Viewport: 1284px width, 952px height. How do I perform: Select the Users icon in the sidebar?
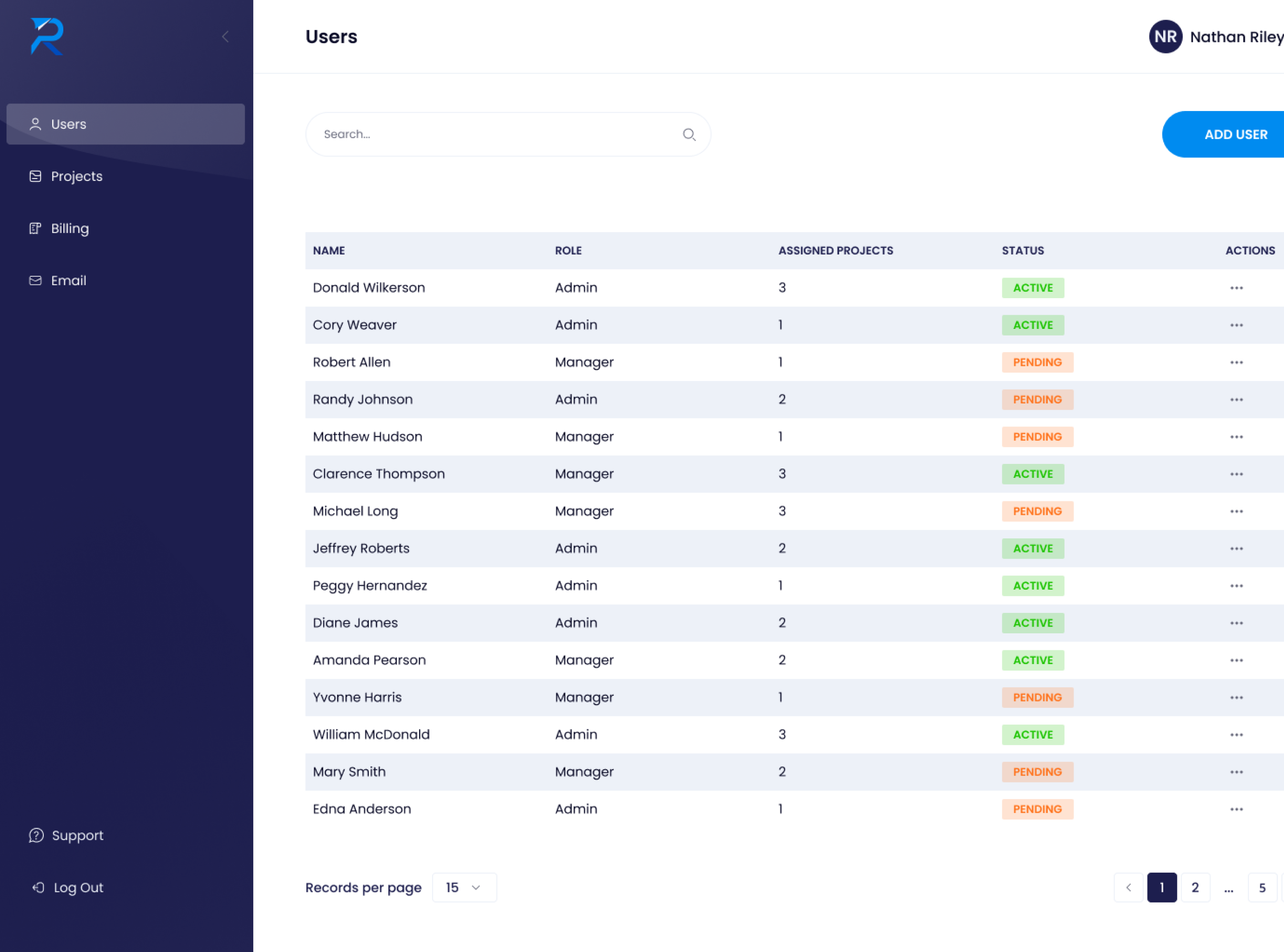coord(35,124)
